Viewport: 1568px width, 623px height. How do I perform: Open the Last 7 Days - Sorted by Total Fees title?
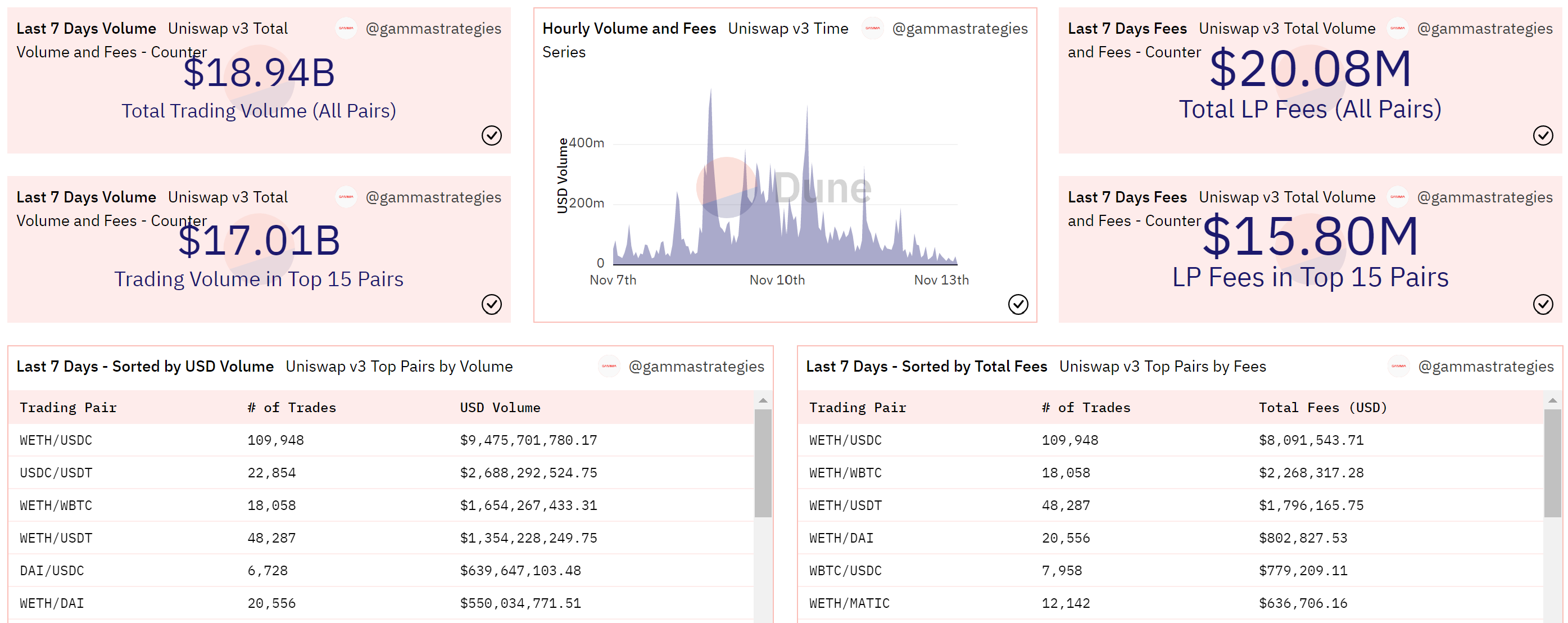click(x=926, y=367)
